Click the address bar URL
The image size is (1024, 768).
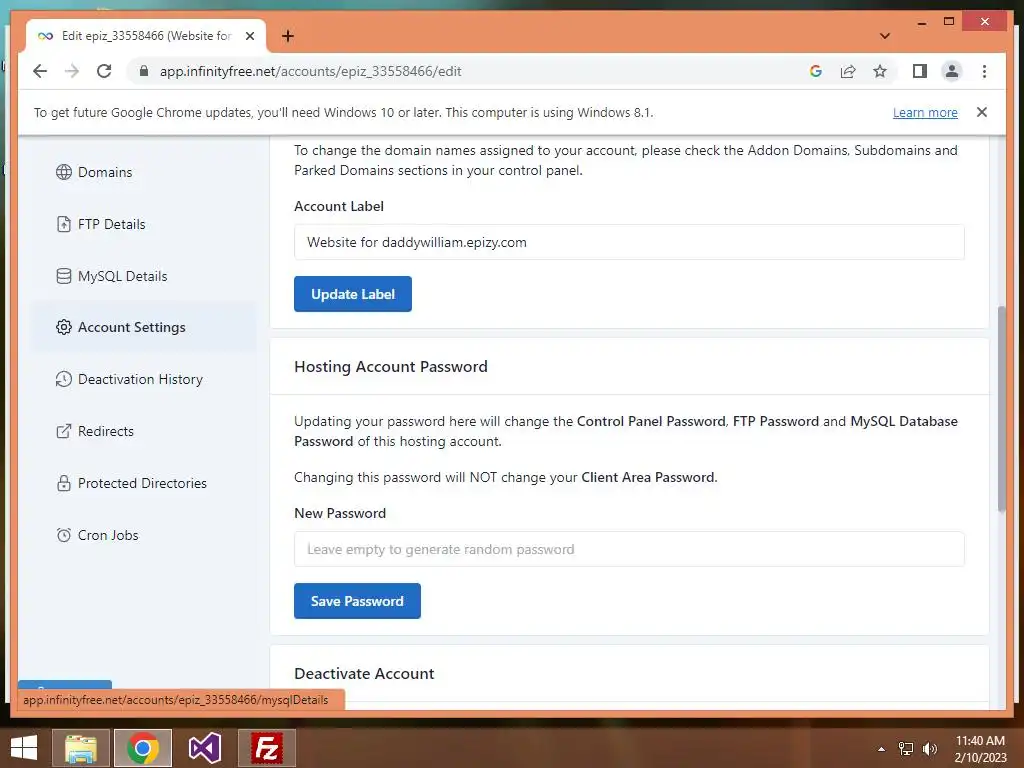coord(311,71)
